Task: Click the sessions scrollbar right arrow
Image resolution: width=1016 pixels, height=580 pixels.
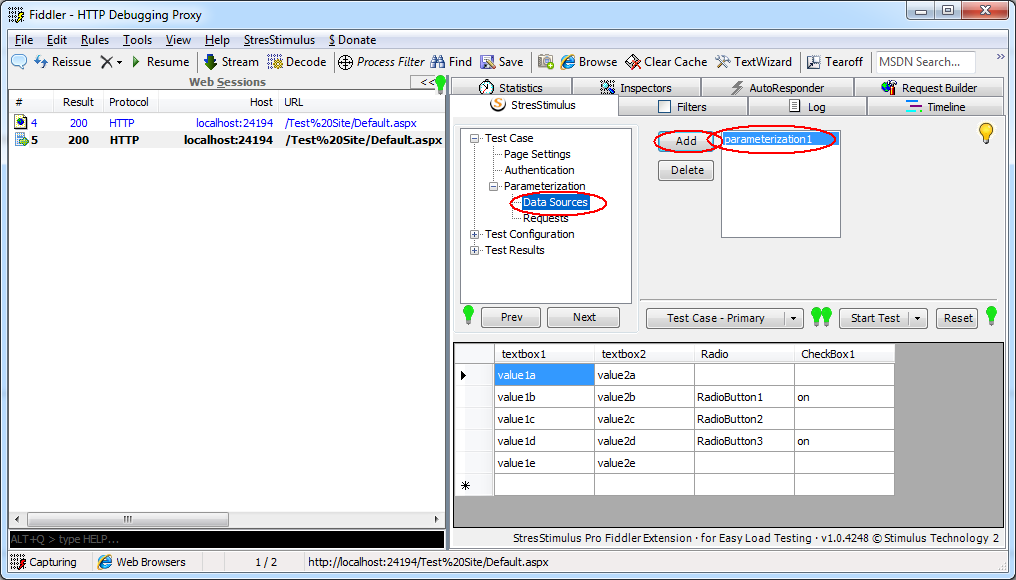Action: (437, 519)
